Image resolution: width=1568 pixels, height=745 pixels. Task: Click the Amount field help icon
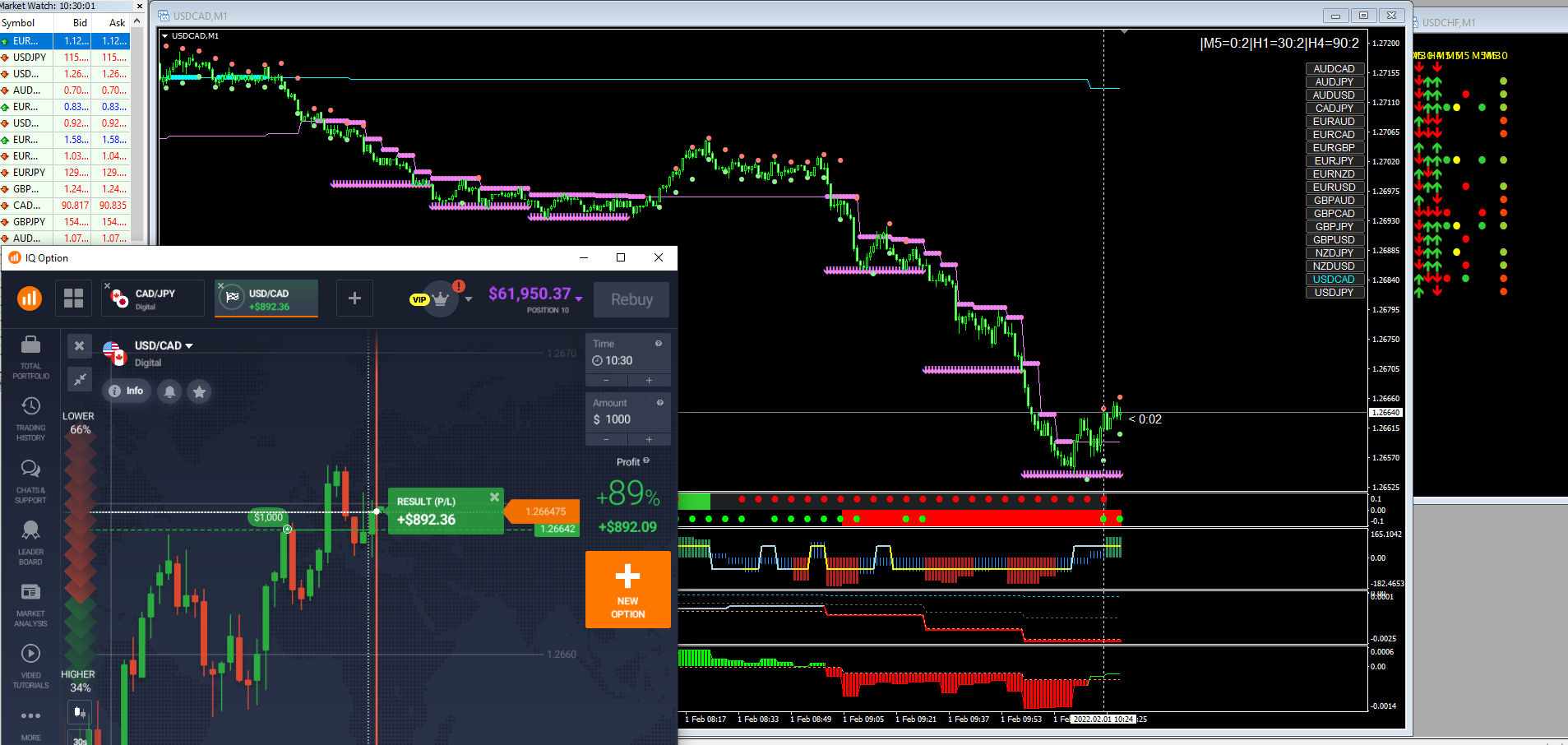659,403
